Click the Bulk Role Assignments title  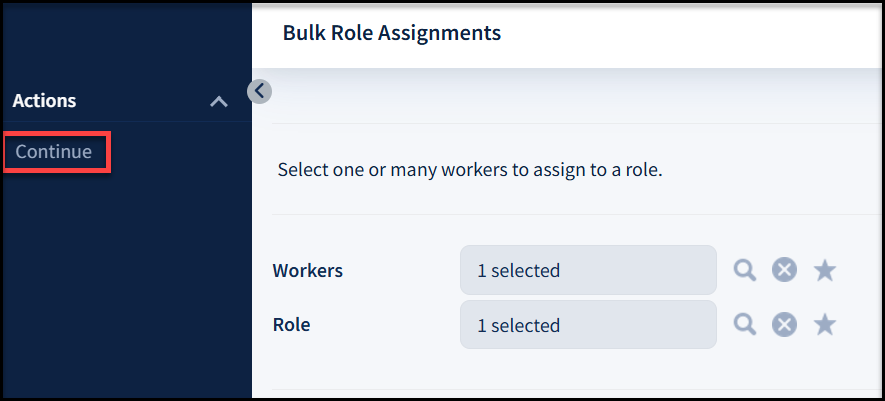pos(392,33)
